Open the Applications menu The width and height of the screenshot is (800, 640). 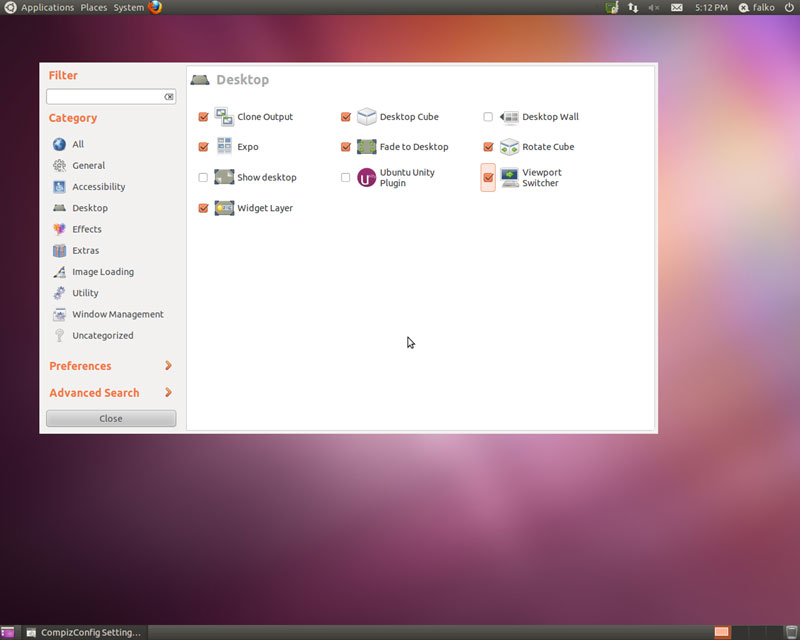tap(47, 7)
